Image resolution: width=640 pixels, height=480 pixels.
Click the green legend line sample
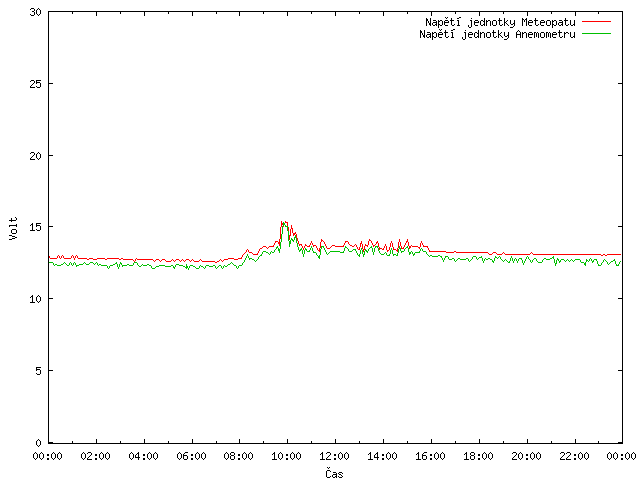click(596, 33)
